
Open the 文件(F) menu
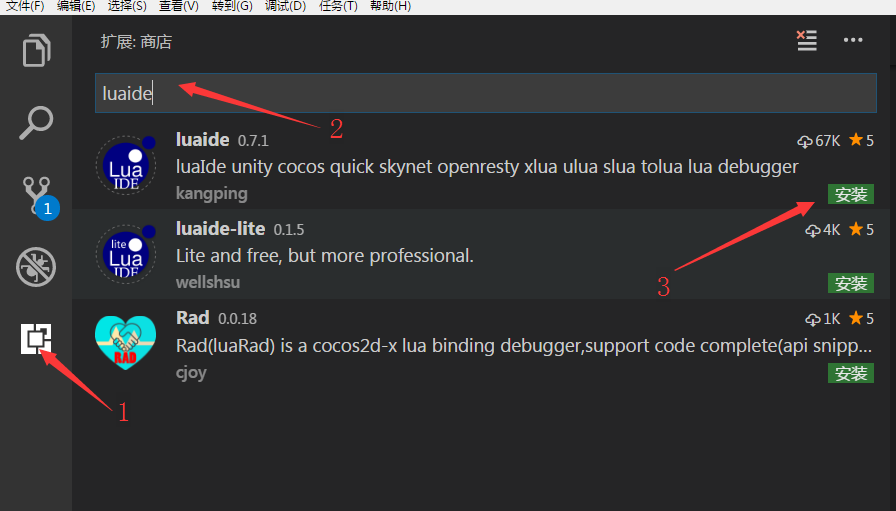click(25, 6)
